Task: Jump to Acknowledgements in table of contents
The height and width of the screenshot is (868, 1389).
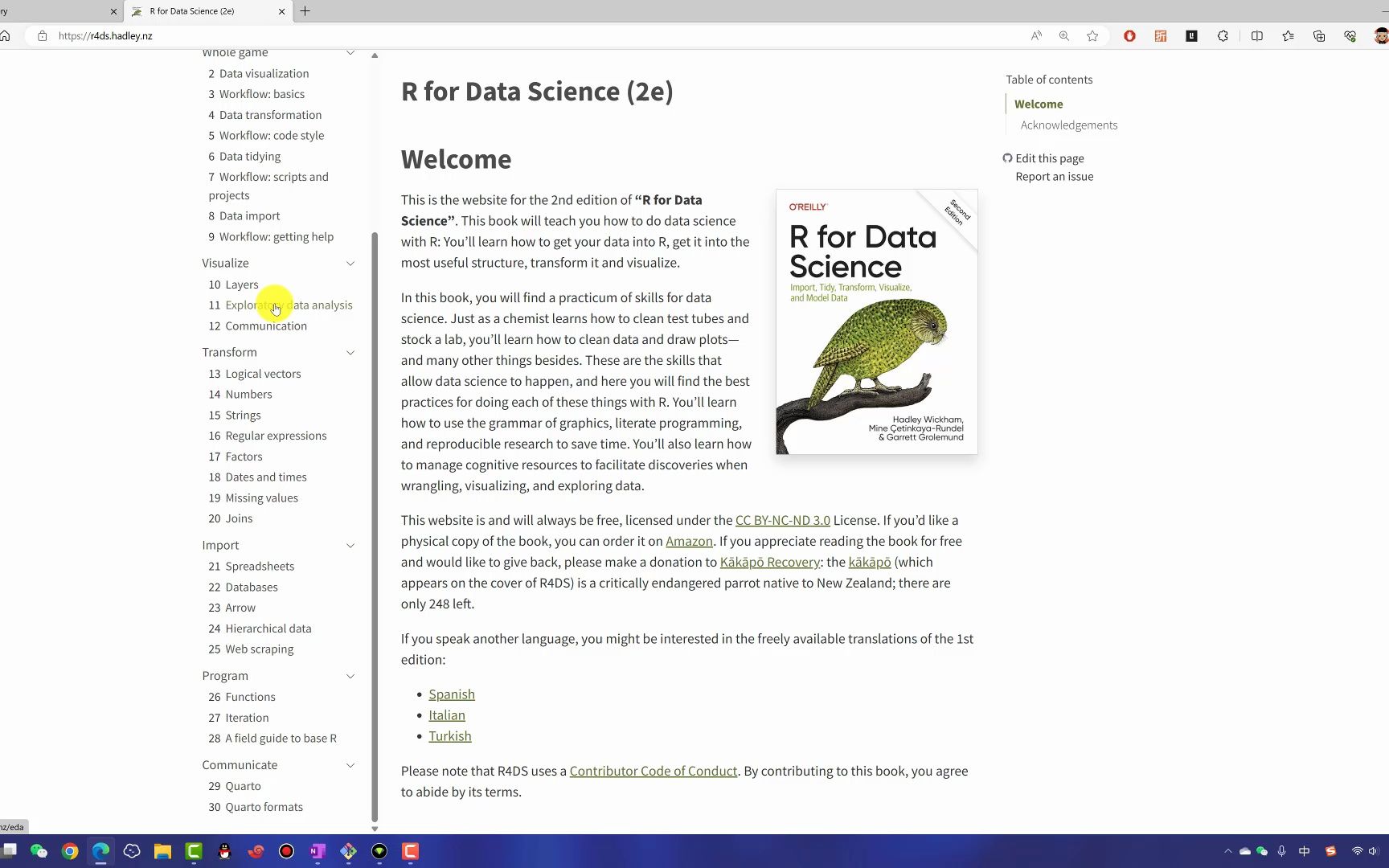Action: (1069, 125)
